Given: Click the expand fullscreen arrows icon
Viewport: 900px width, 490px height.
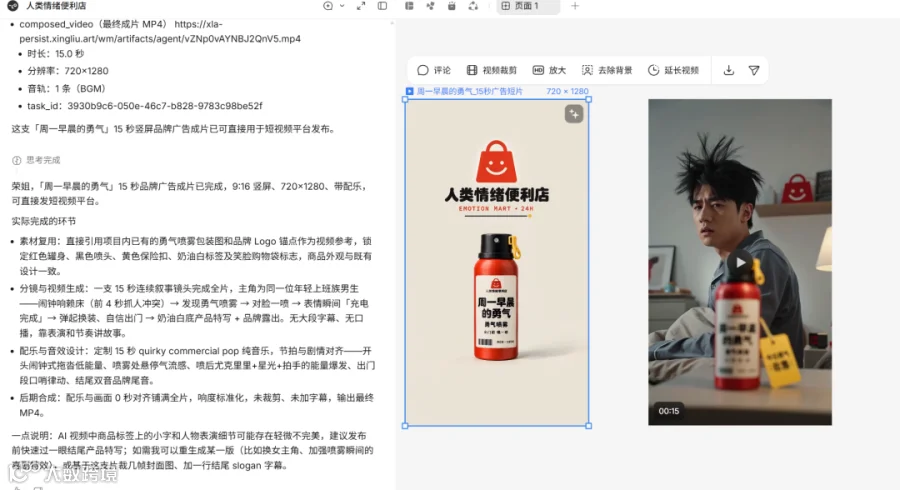Looking at the screenshot, I should [361, 6].
